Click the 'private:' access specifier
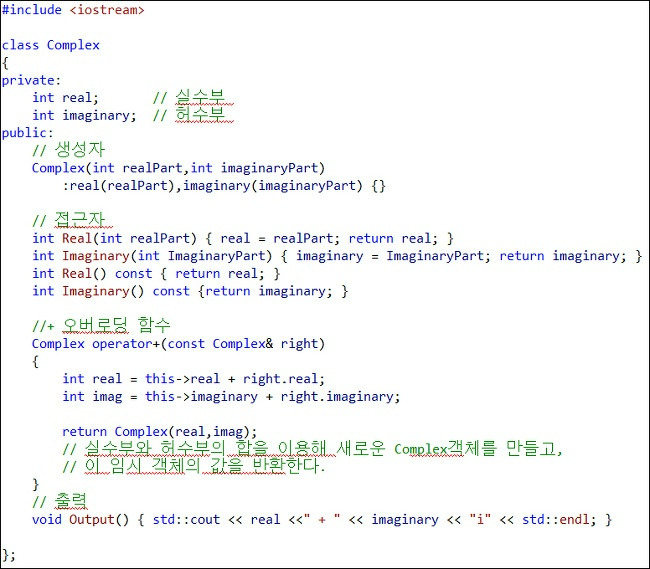The height and width of the screenshot is (569, 650). [31, 80]
